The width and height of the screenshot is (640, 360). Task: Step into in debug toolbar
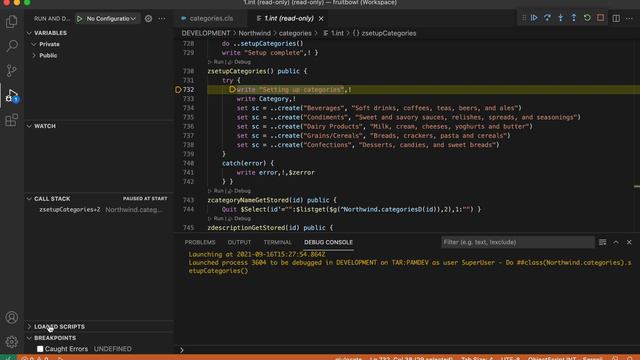pyautogui.click(x=560, y=18)
